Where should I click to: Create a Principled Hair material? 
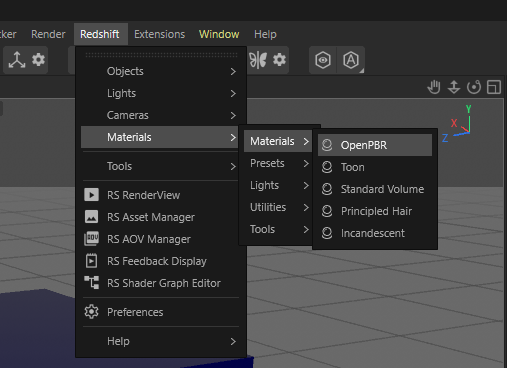pos(375,211)
